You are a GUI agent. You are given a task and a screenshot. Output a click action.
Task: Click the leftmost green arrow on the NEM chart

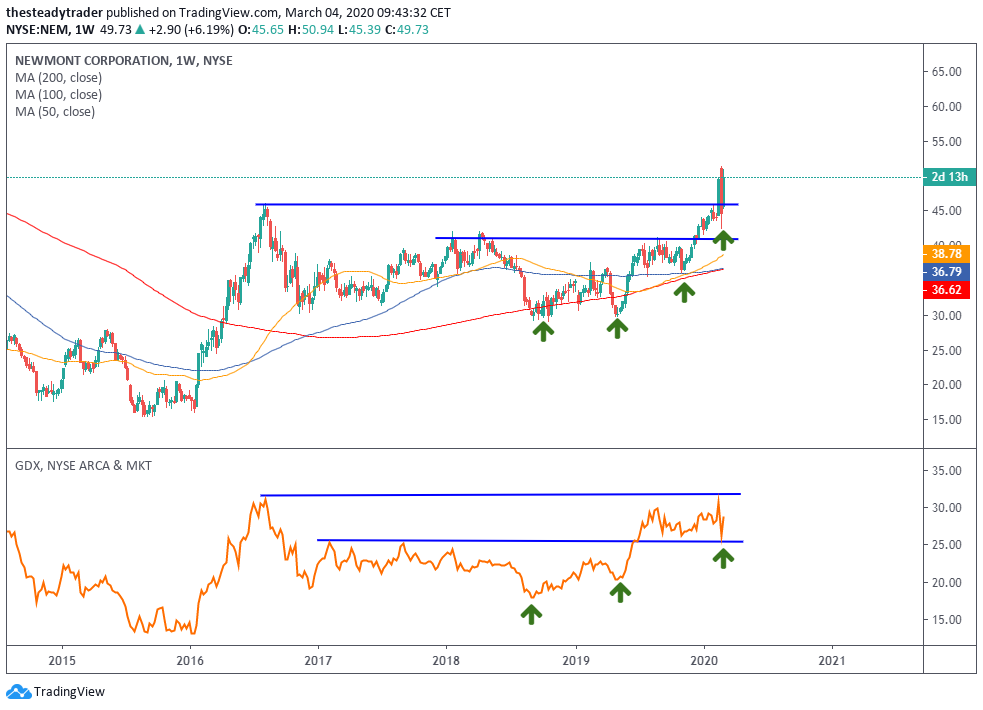pyautogui.click(x=543, y=330)
